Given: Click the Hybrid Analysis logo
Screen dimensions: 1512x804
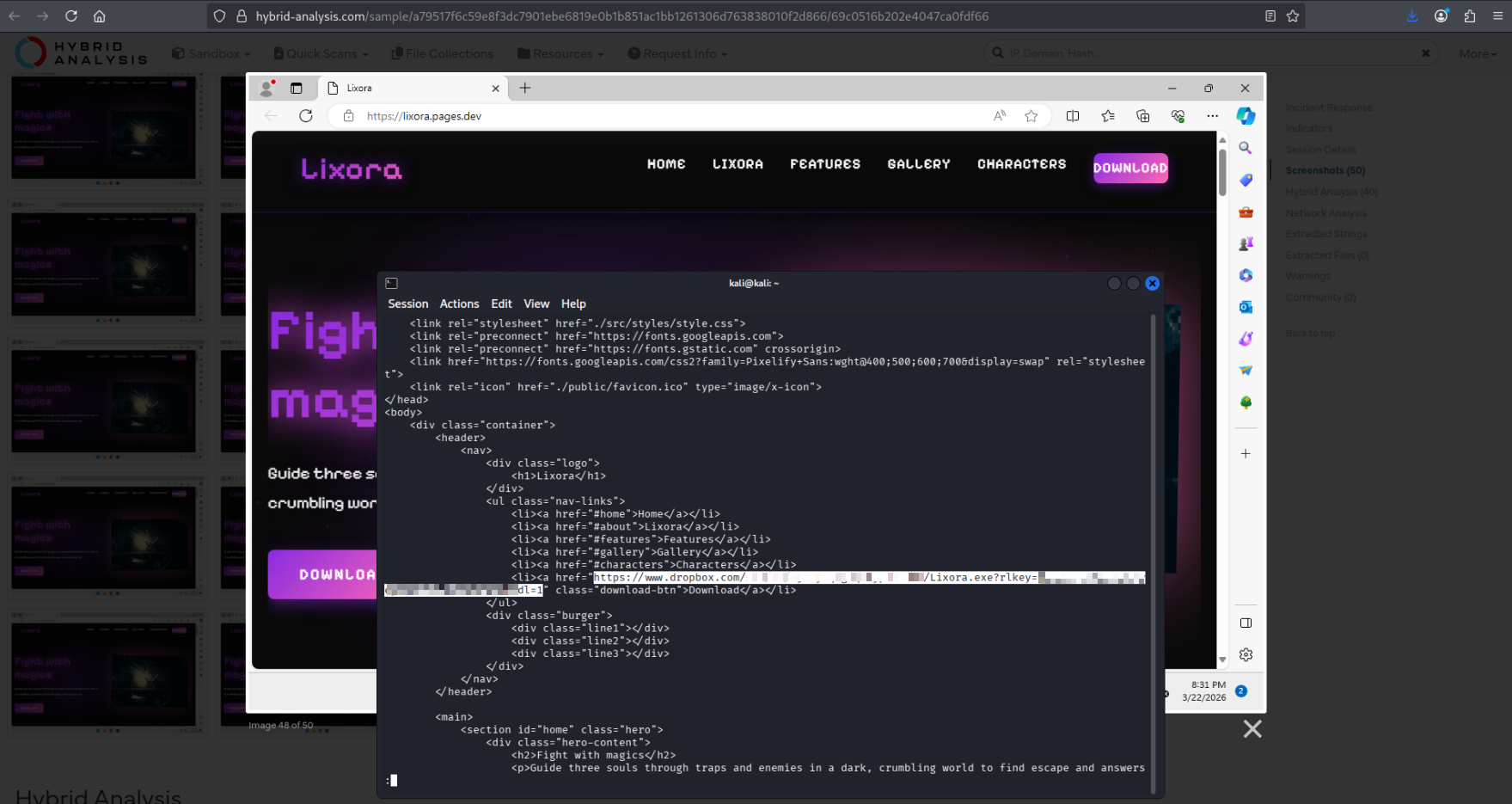Looking at the screenshot, I should [80, 52].
